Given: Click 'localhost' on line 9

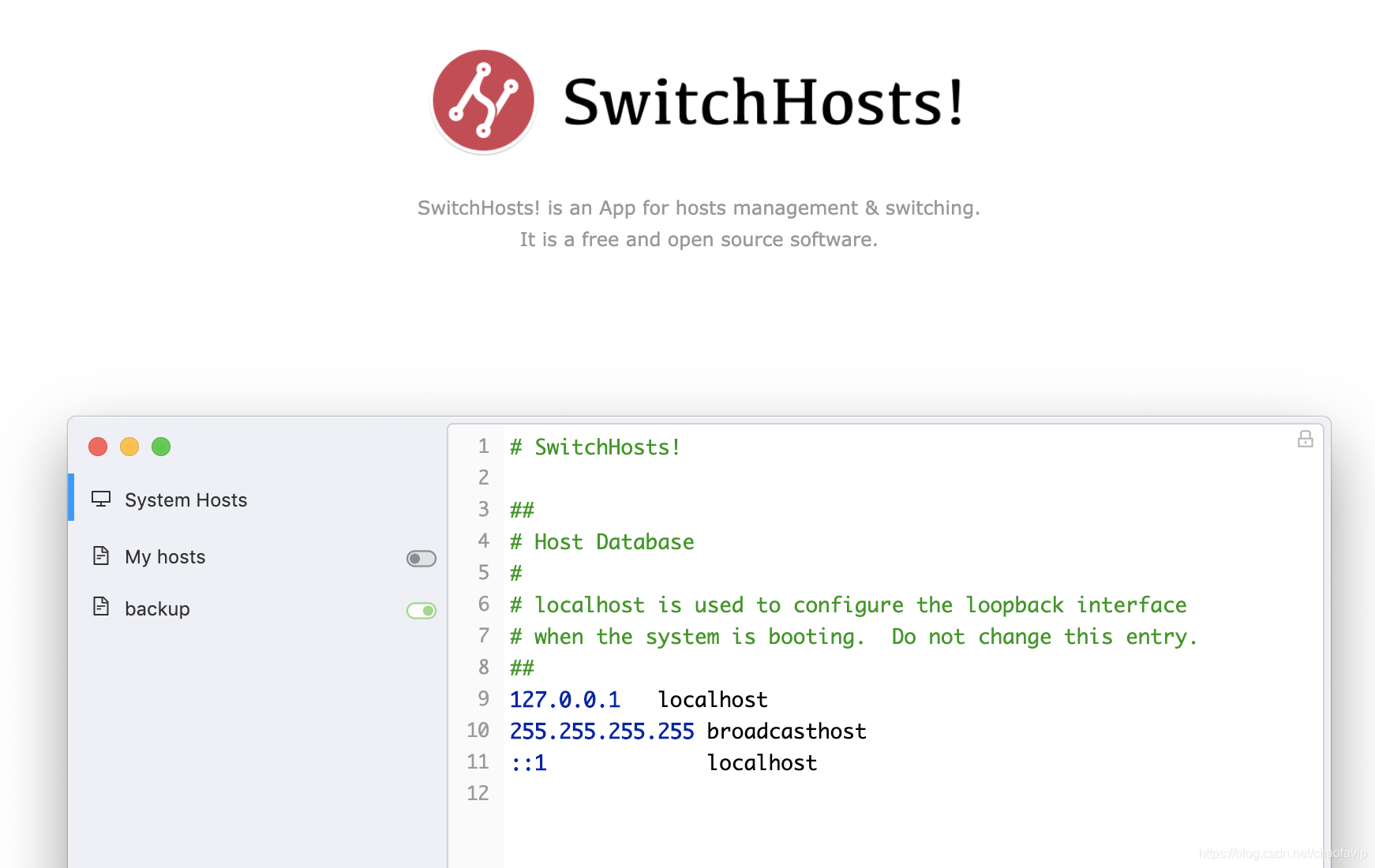Looking at the screenshot, I should tap(713, 700).
